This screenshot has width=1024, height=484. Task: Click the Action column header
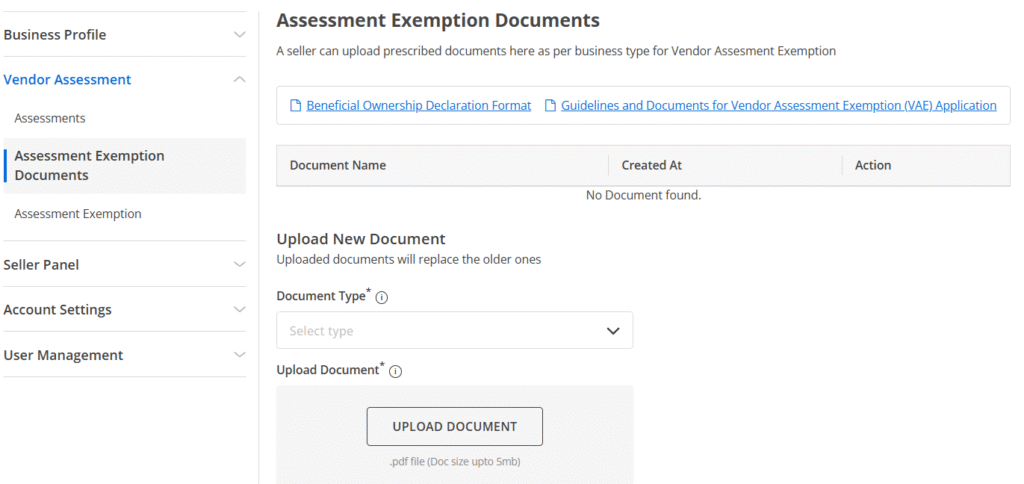point(872,165)
